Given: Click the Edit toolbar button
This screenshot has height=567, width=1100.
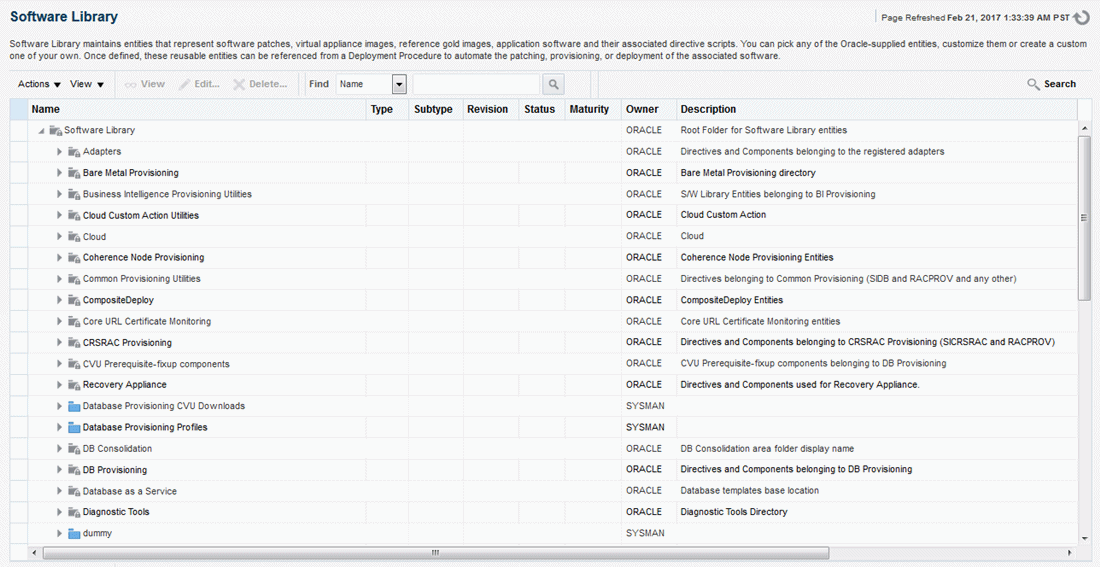Looking at the screenshot, I should tap(200, 84).
